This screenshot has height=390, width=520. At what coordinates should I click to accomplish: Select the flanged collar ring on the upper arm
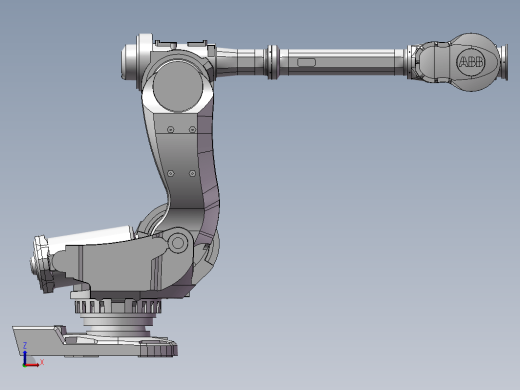[273, 62]
